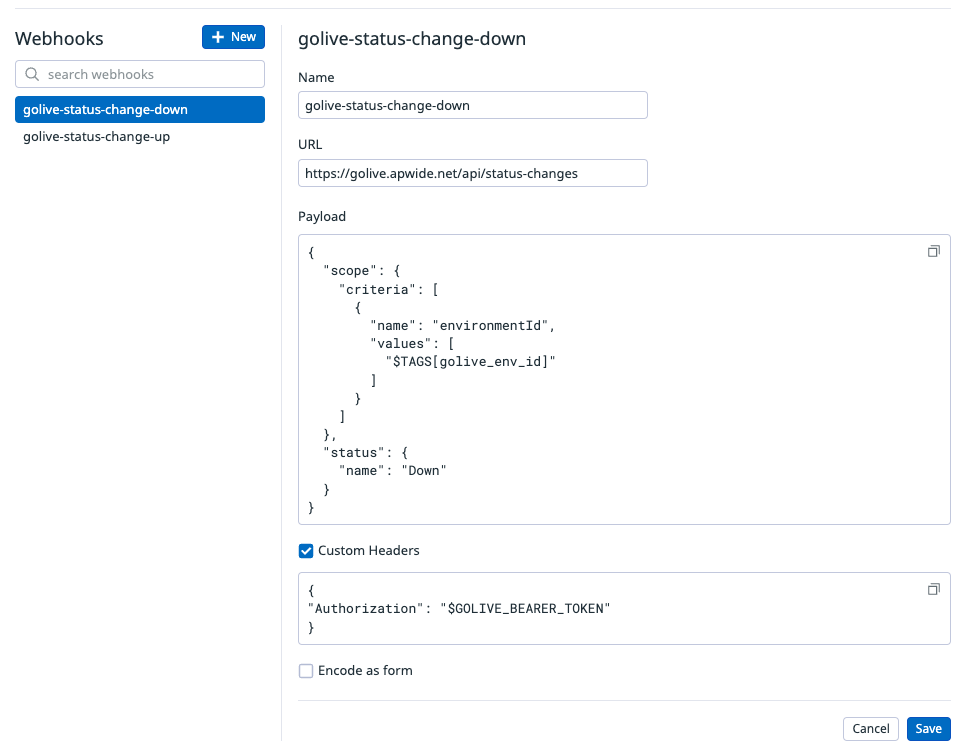The width and height of the screenshot is (967, 753).
Task: Select golive-status-change-up webhook in list
Action: tap(96, 137)
